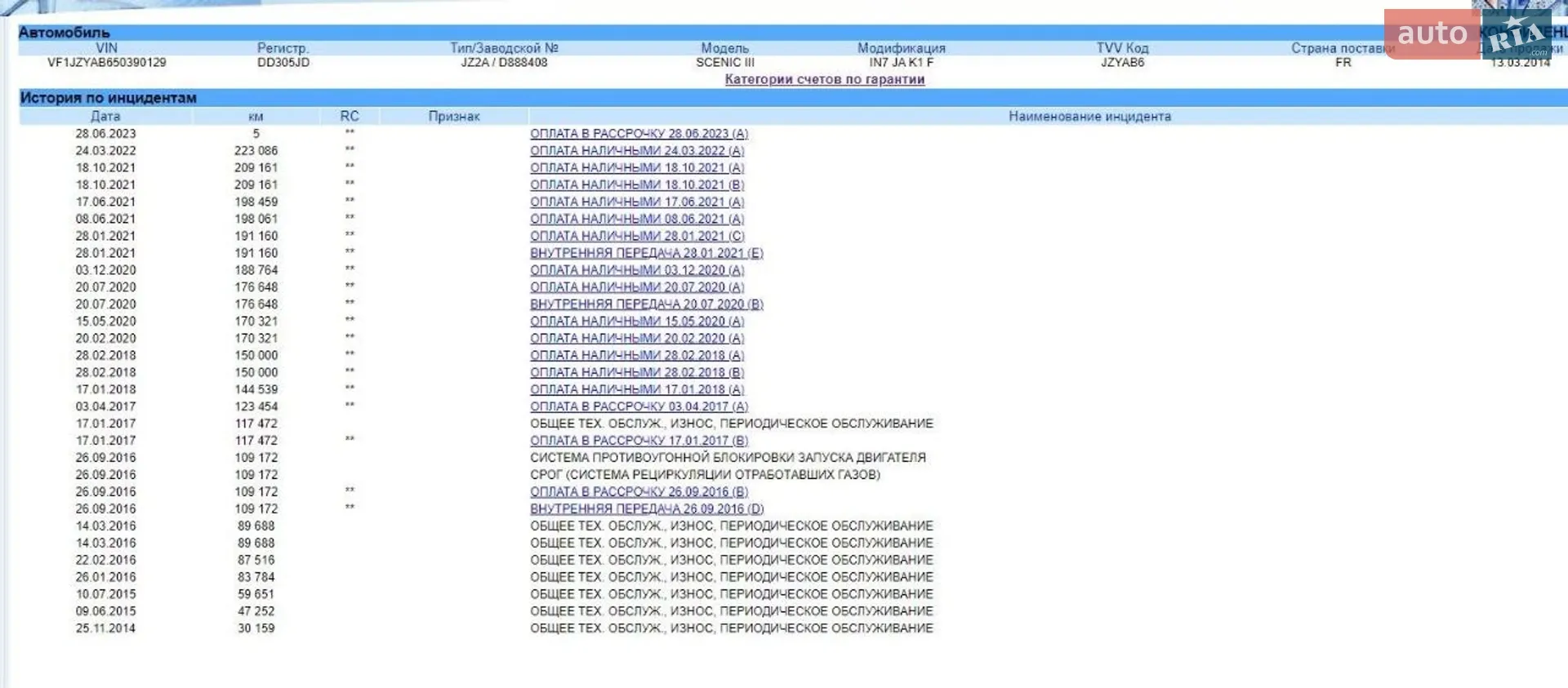Select VIN value VF1JZYAB650390129
The width and height of the screenshot is (1568, 688).
[107, 63]
